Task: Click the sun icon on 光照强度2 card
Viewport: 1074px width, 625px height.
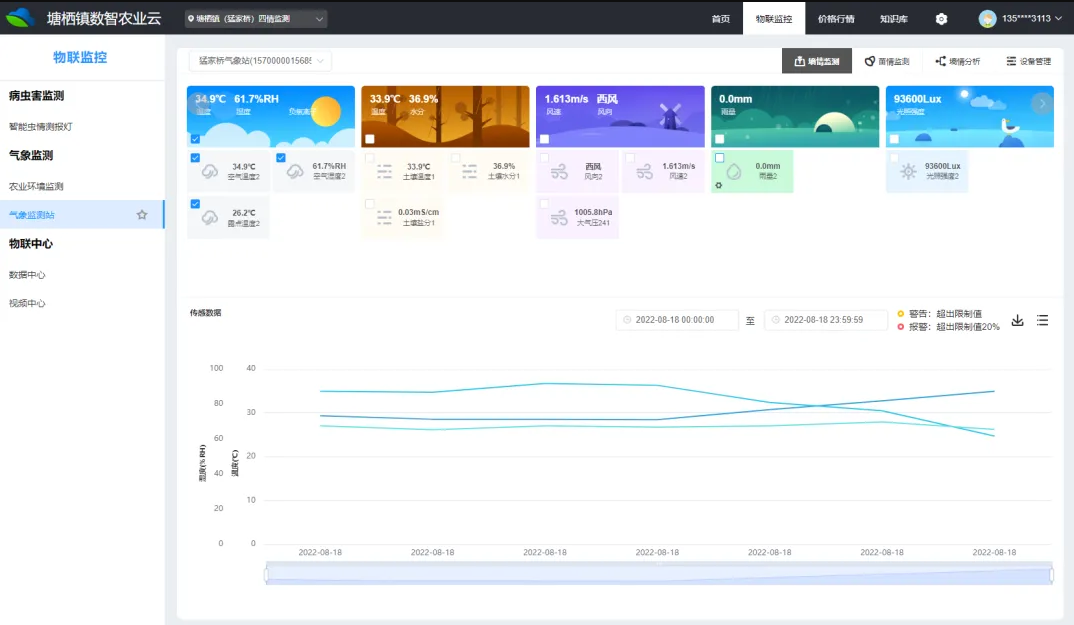Action: [907, 171]
